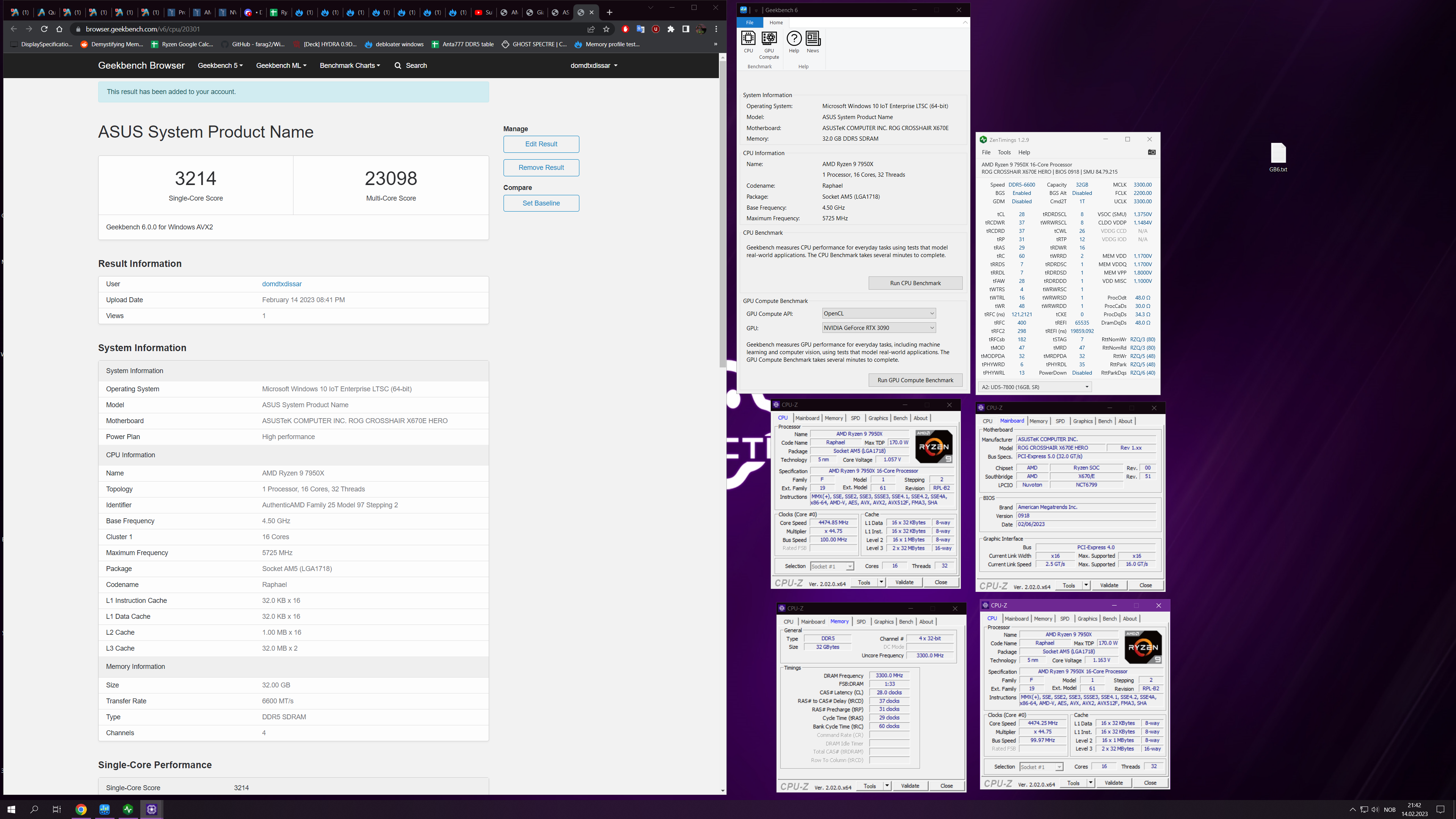This screenshot has height=819, width=1456.
Task: Open debloater windows bookmark
Action: pyautogui.click(x=394, y=44)
